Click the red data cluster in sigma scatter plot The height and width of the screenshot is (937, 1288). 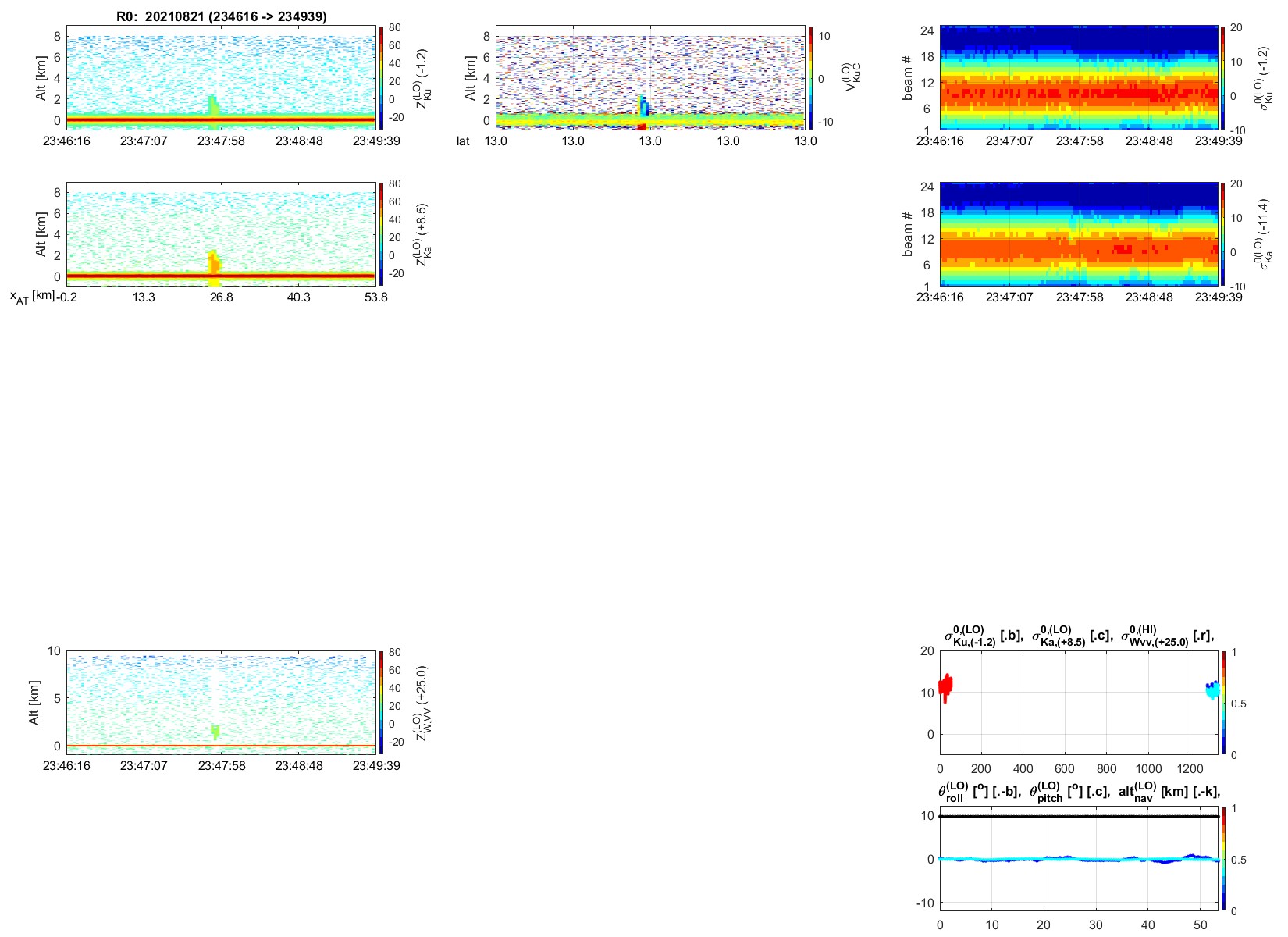click(x=945, y=687)
